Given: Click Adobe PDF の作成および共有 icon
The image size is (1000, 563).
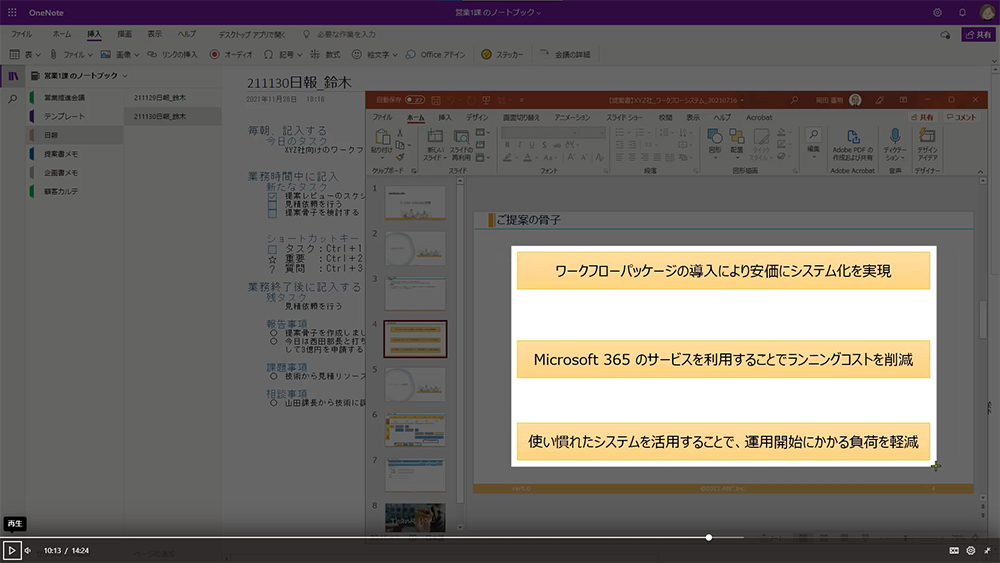Looking at the screenshot, I should [853, 136].
